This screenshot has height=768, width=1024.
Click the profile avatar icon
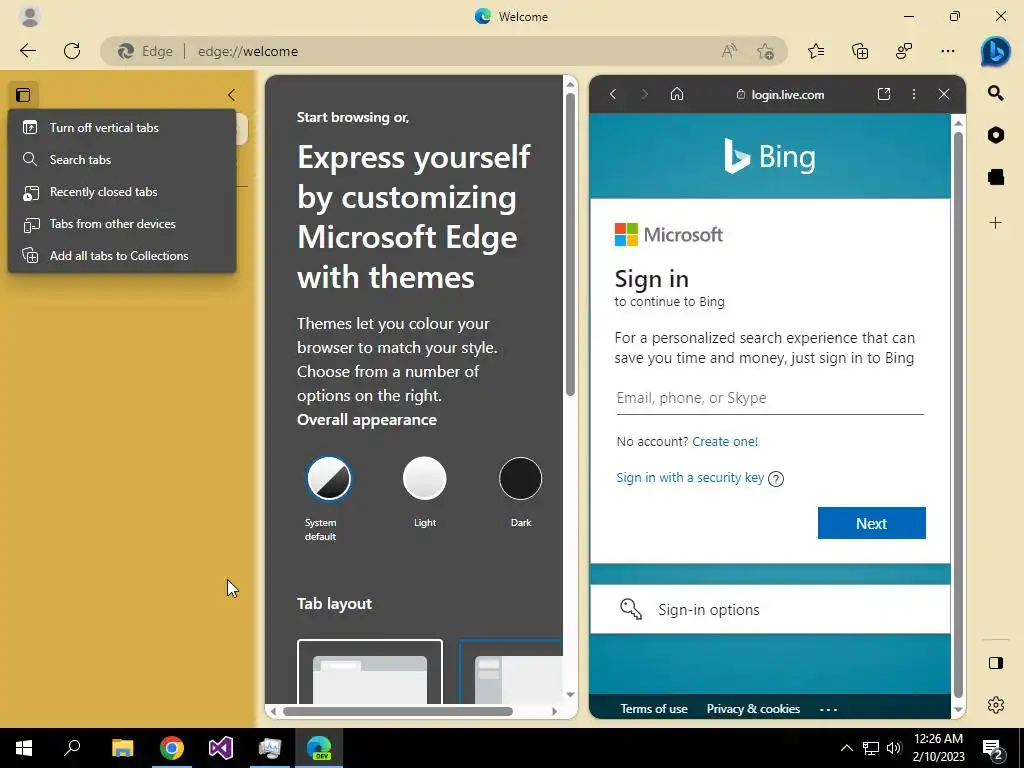tap(29, 16)
